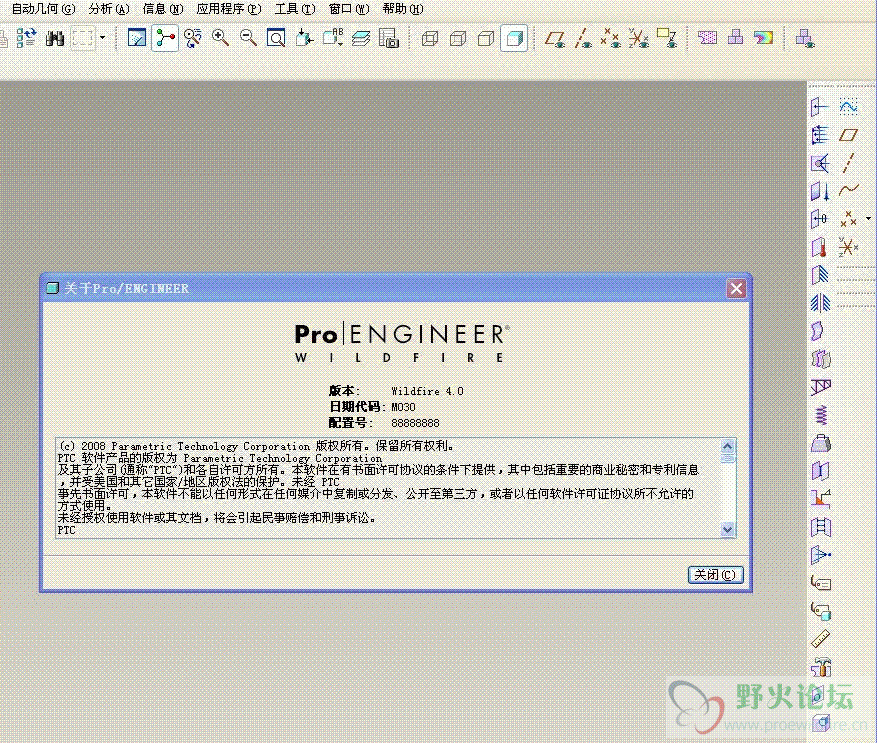This screenshot has width=877, height=743.
Task: Click the datum coordinate system tool
Action: tap(848, 247)
